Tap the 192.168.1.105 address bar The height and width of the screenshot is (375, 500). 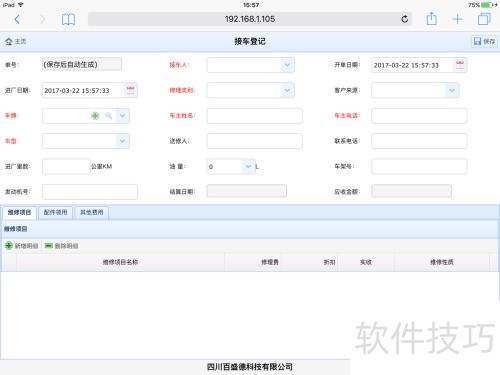point(250,19)
